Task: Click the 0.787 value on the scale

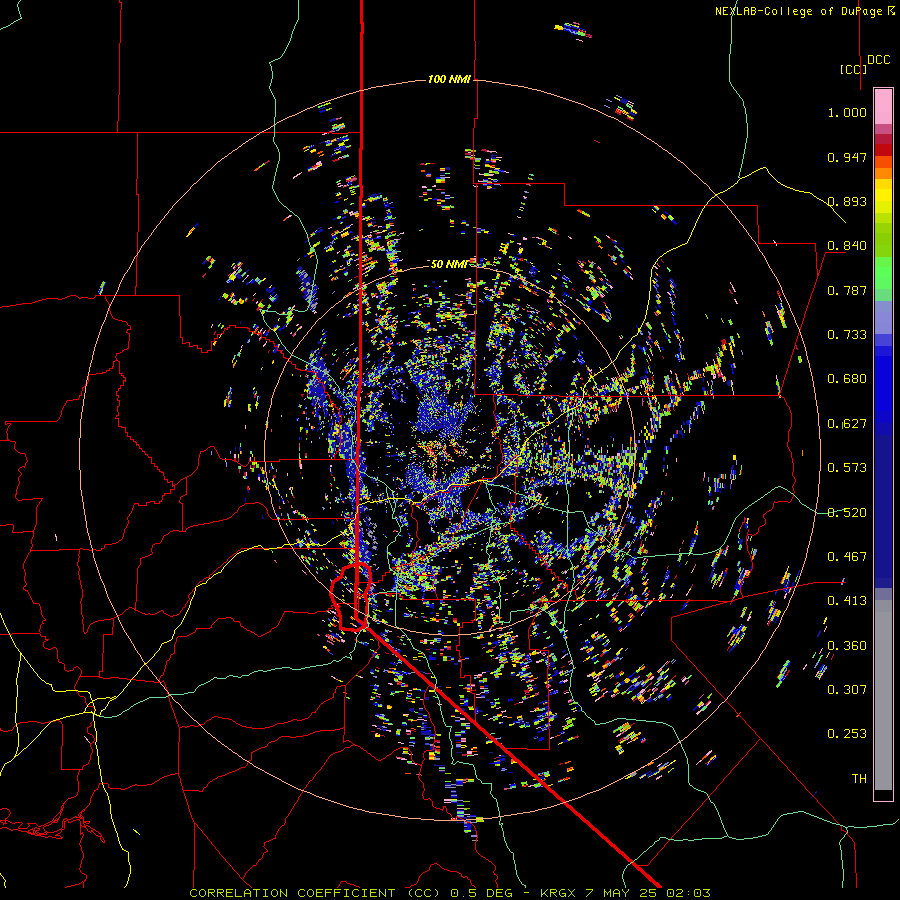Action: pos(847,290)
